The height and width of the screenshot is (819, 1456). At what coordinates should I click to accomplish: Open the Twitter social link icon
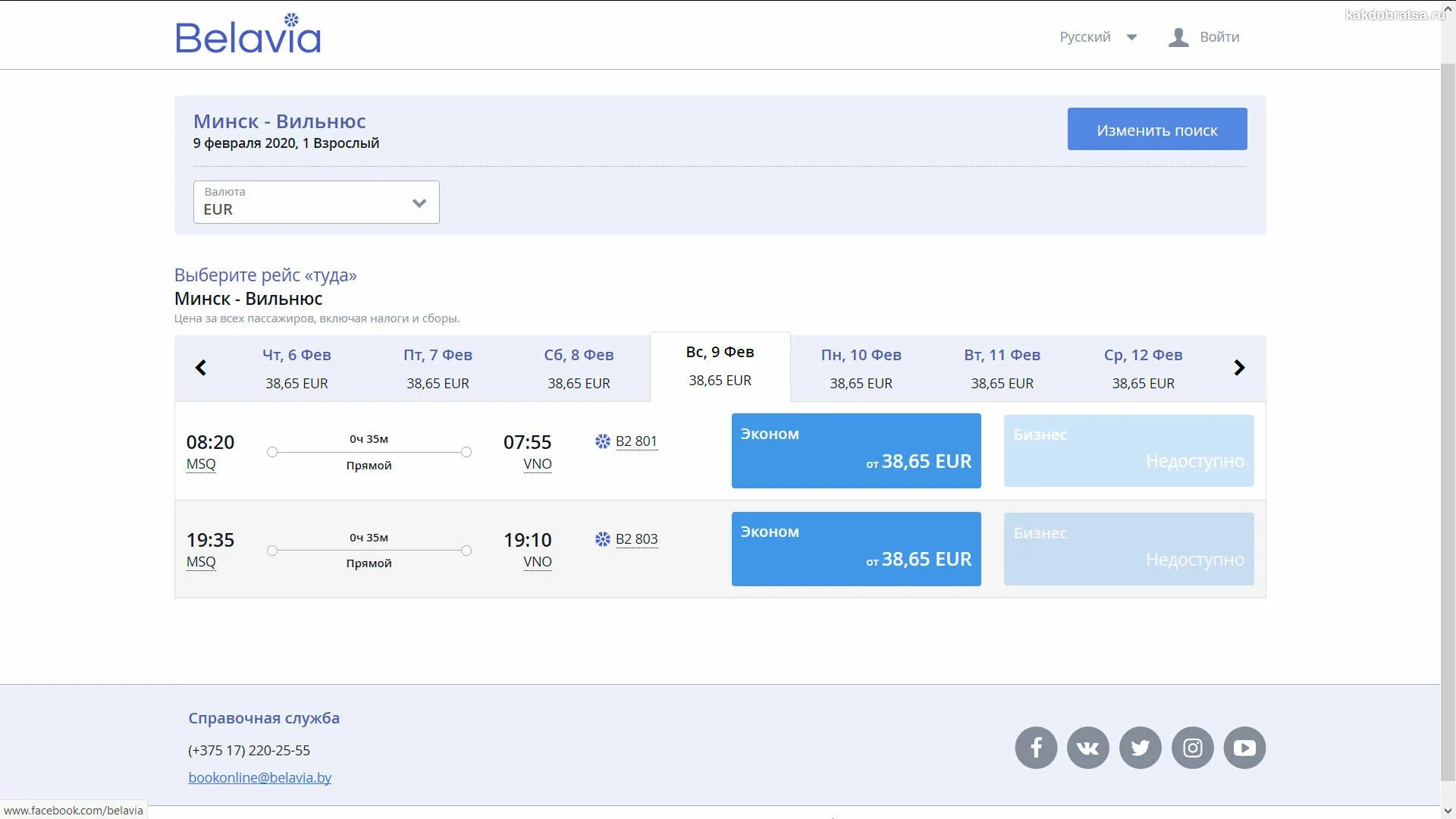1140,748
